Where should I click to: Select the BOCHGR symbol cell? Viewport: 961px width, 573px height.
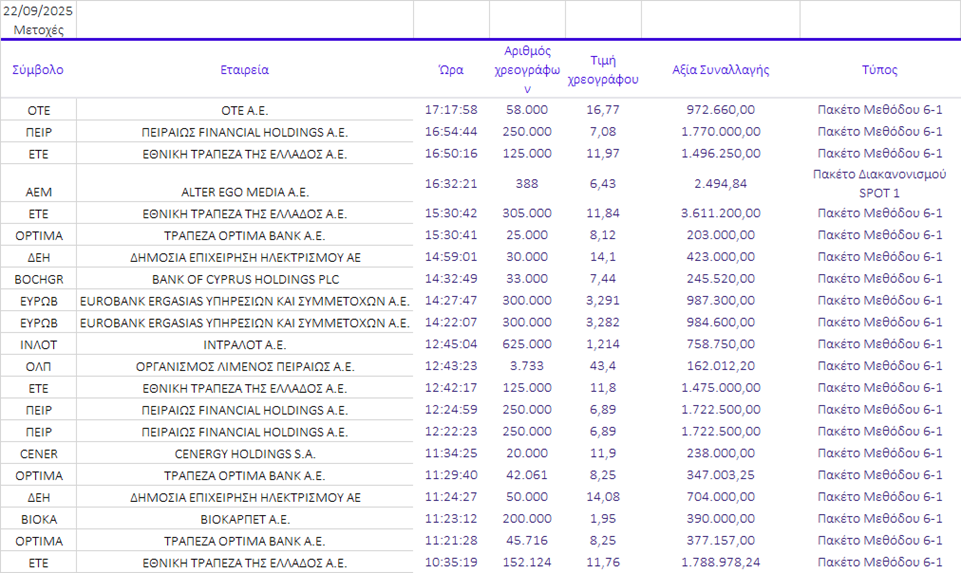pos(38,278)
